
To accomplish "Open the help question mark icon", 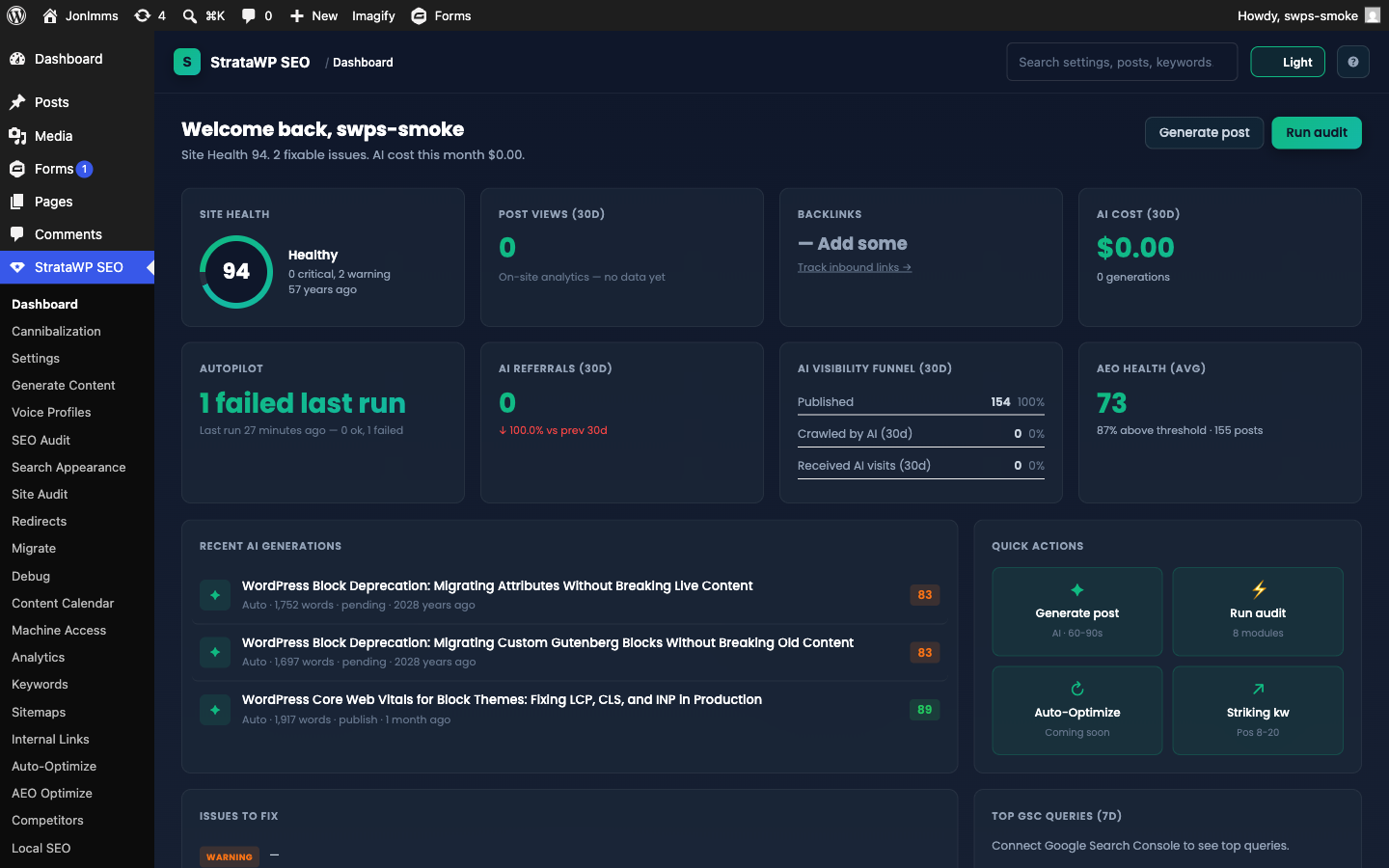I will click(1353, 62).
